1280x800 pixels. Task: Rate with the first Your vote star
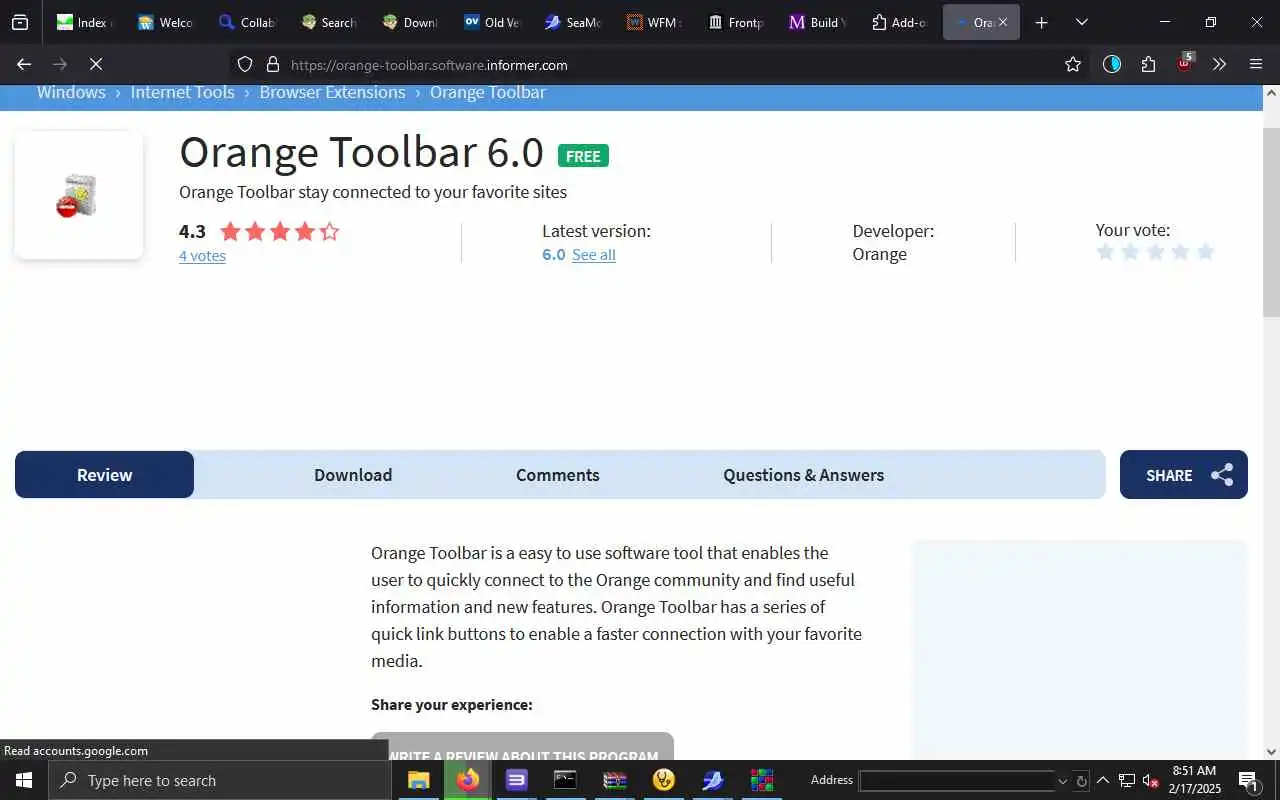click(x=1105, y=252)
